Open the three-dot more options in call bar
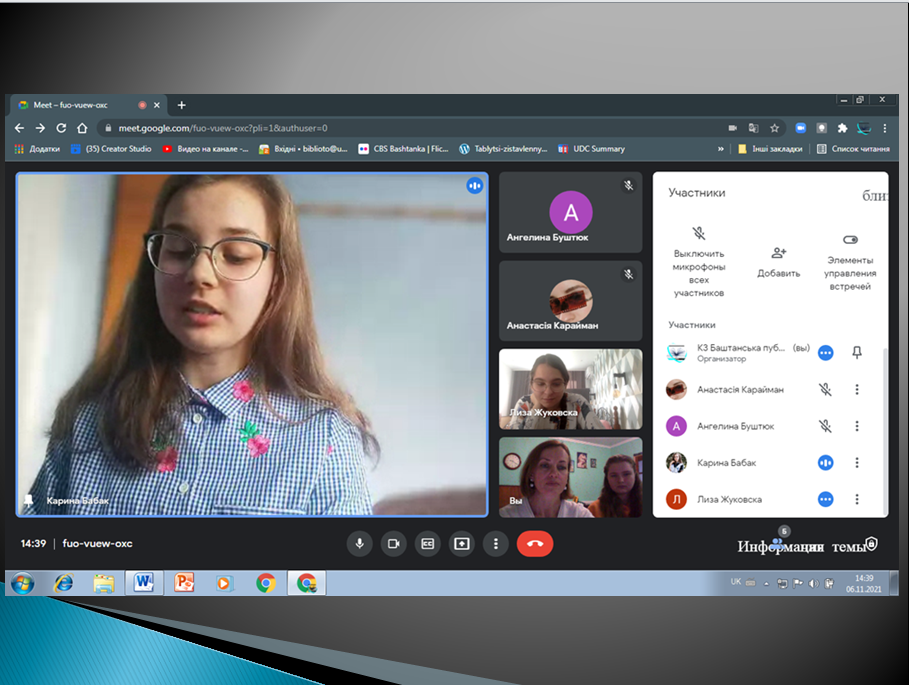Viewport: 909px width, 685px height. 496,543
